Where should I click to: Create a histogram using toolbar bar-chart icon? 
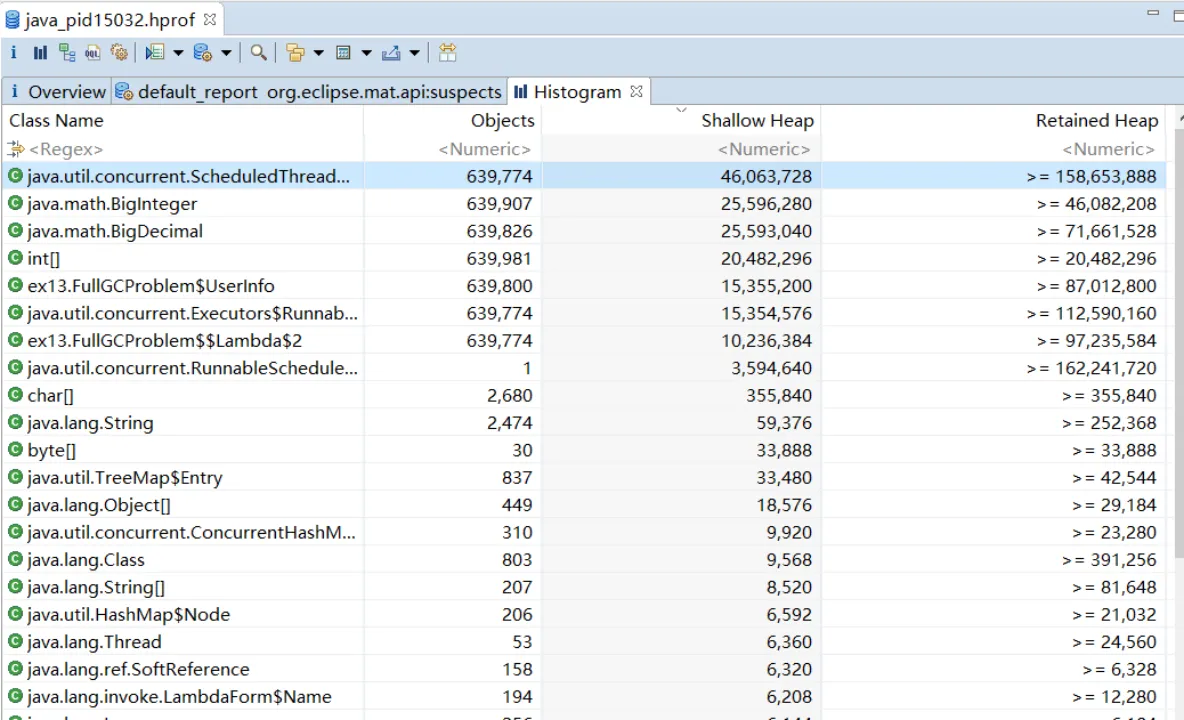click(40, 52)
